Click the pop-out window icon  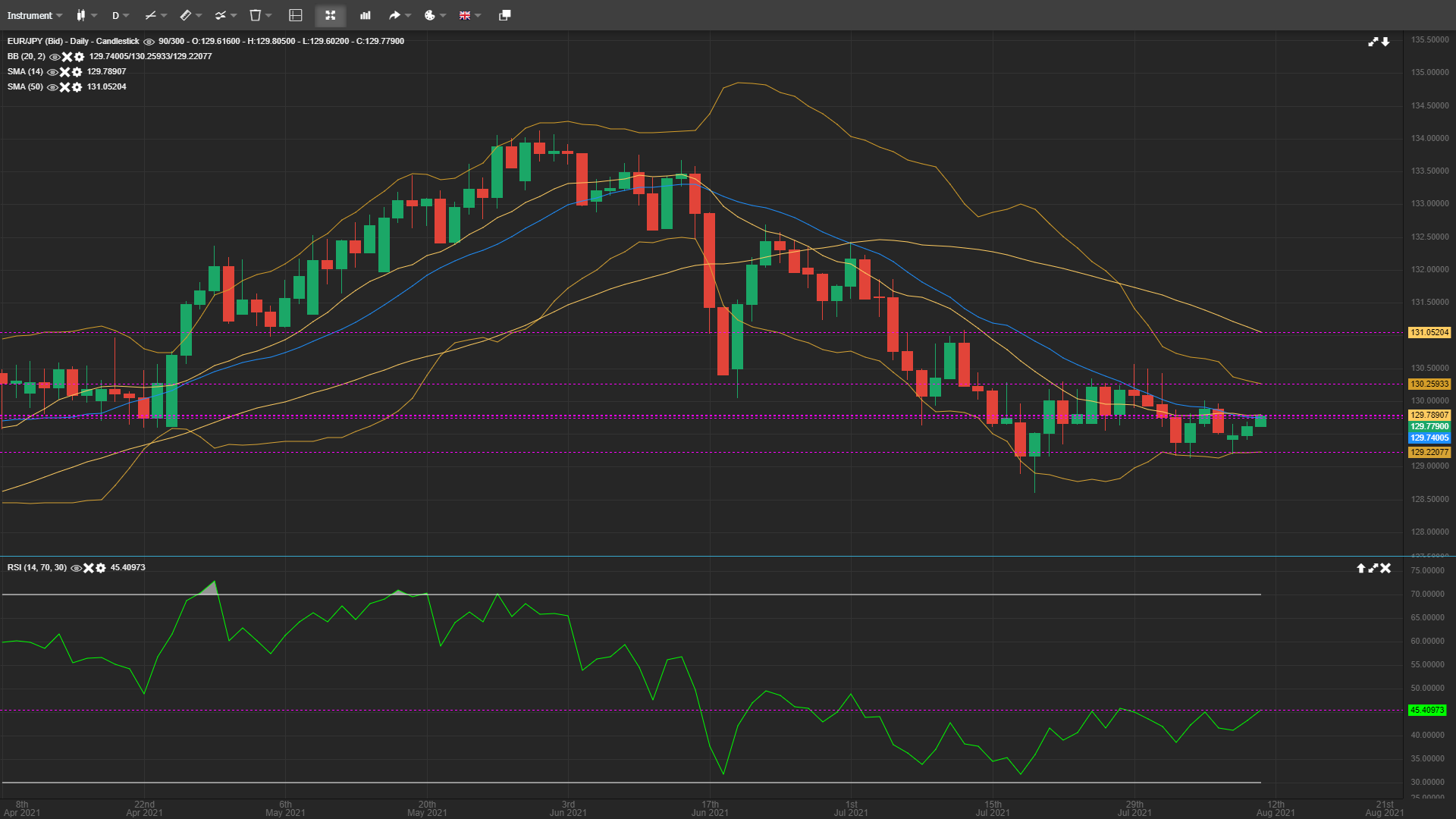505,15
